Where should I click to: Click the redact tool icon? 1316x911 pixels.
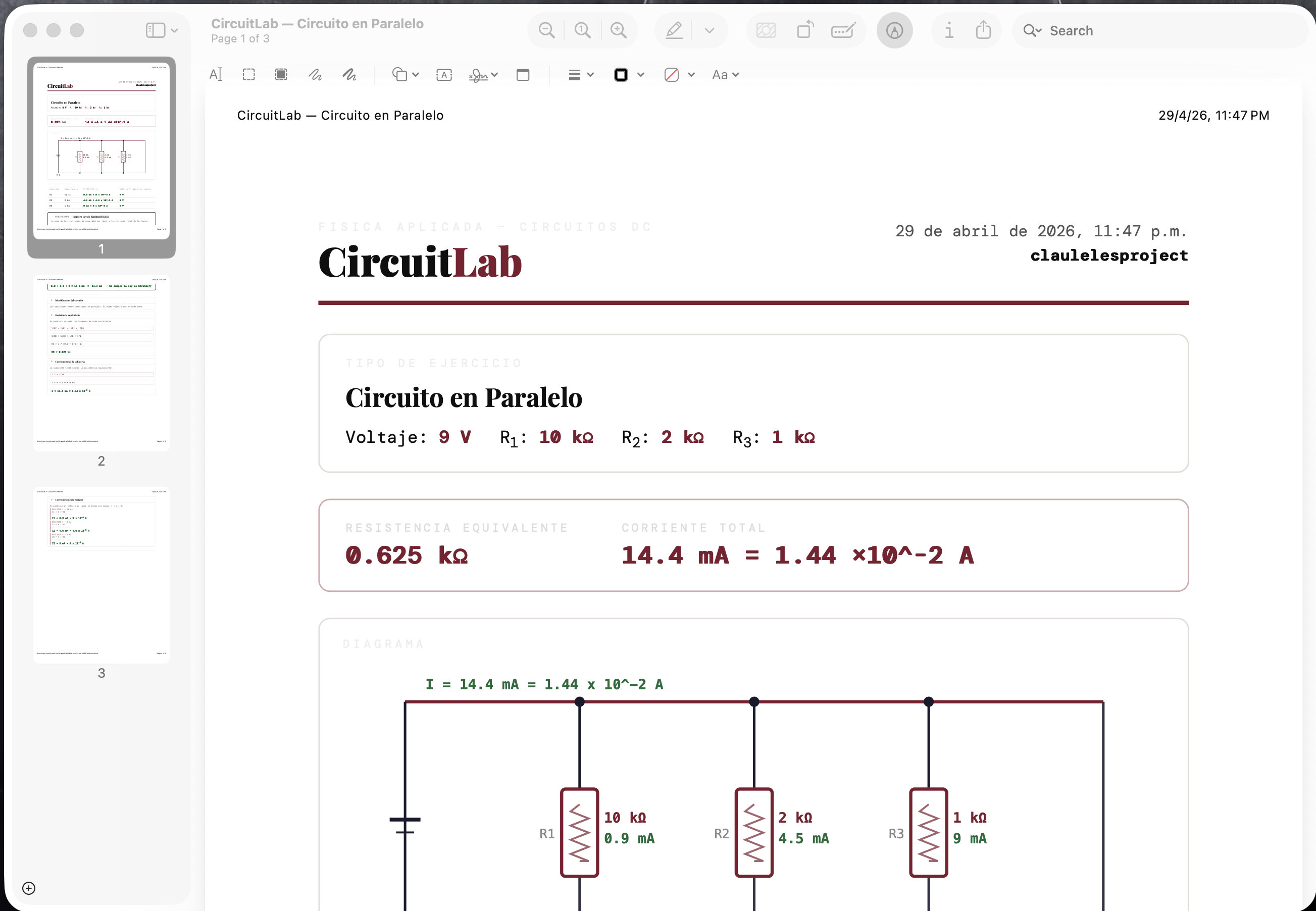tap(766, 30)
